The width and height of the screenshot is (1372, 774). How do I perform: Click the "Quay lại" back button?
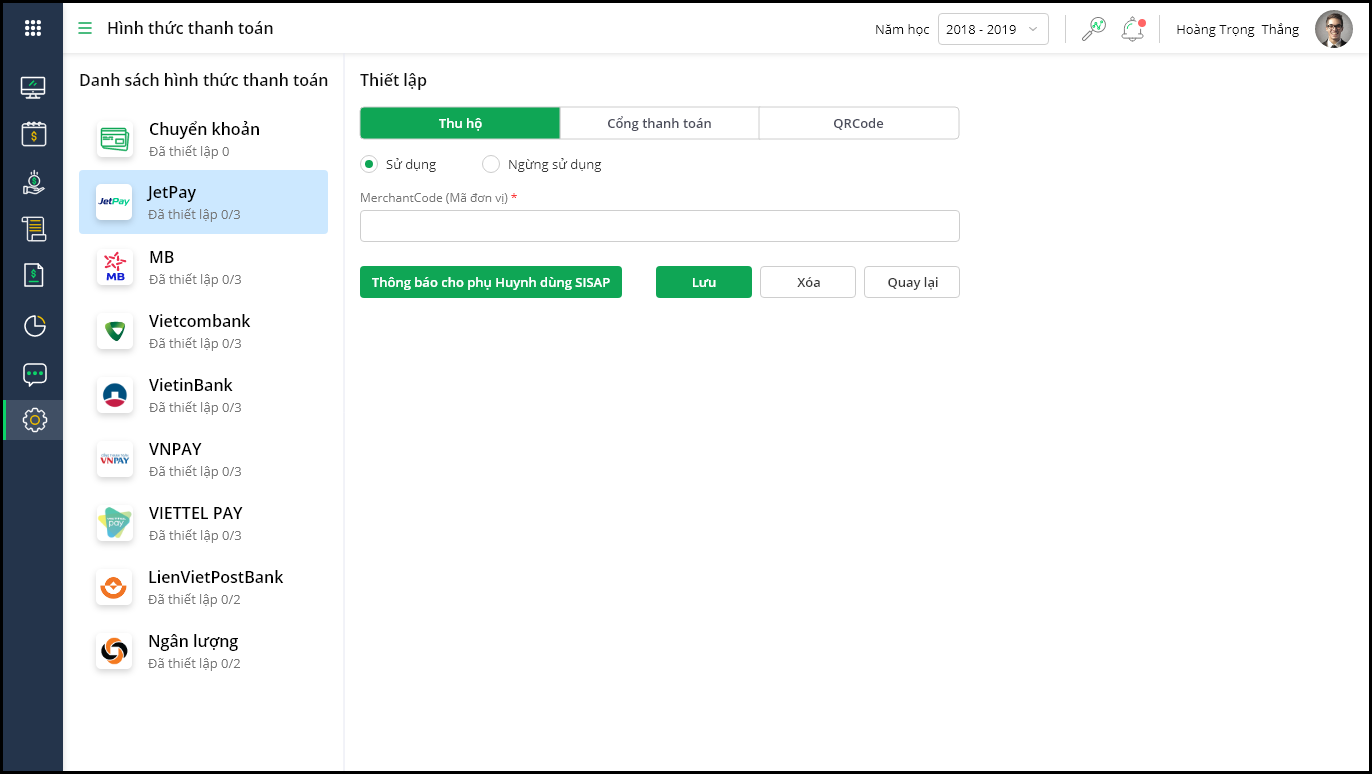tap(911, 282)
